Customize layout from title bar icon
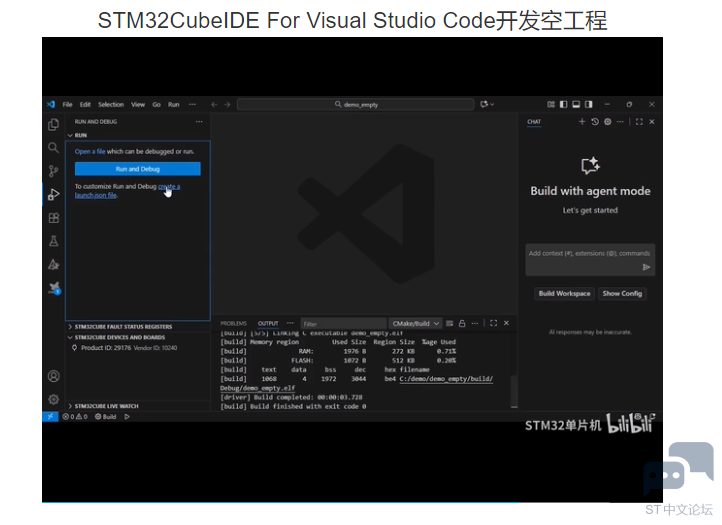This screenshot has width=722, height=525. 551,105
